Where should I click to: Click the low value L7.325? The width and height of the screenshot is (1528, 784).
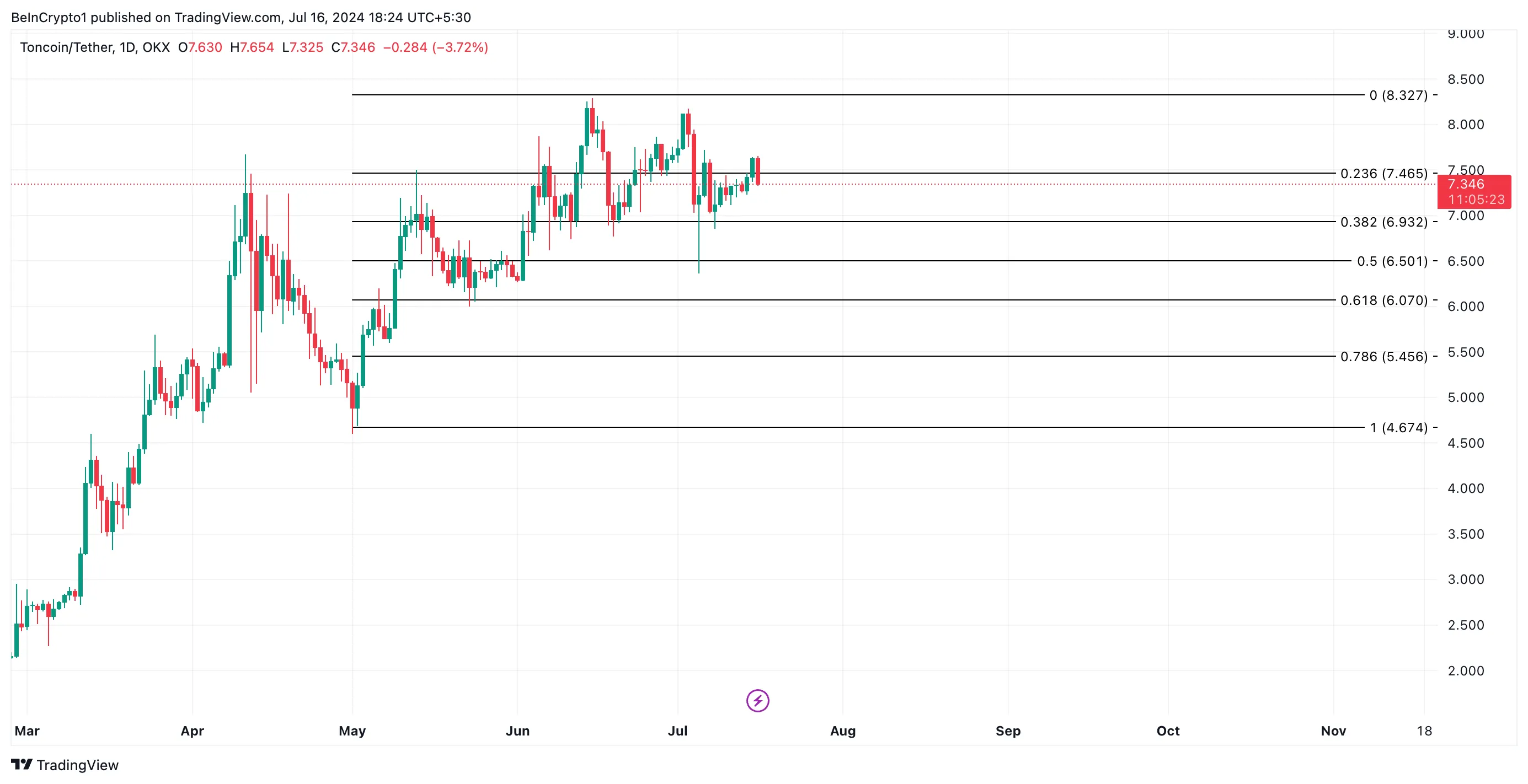point(302,47)
